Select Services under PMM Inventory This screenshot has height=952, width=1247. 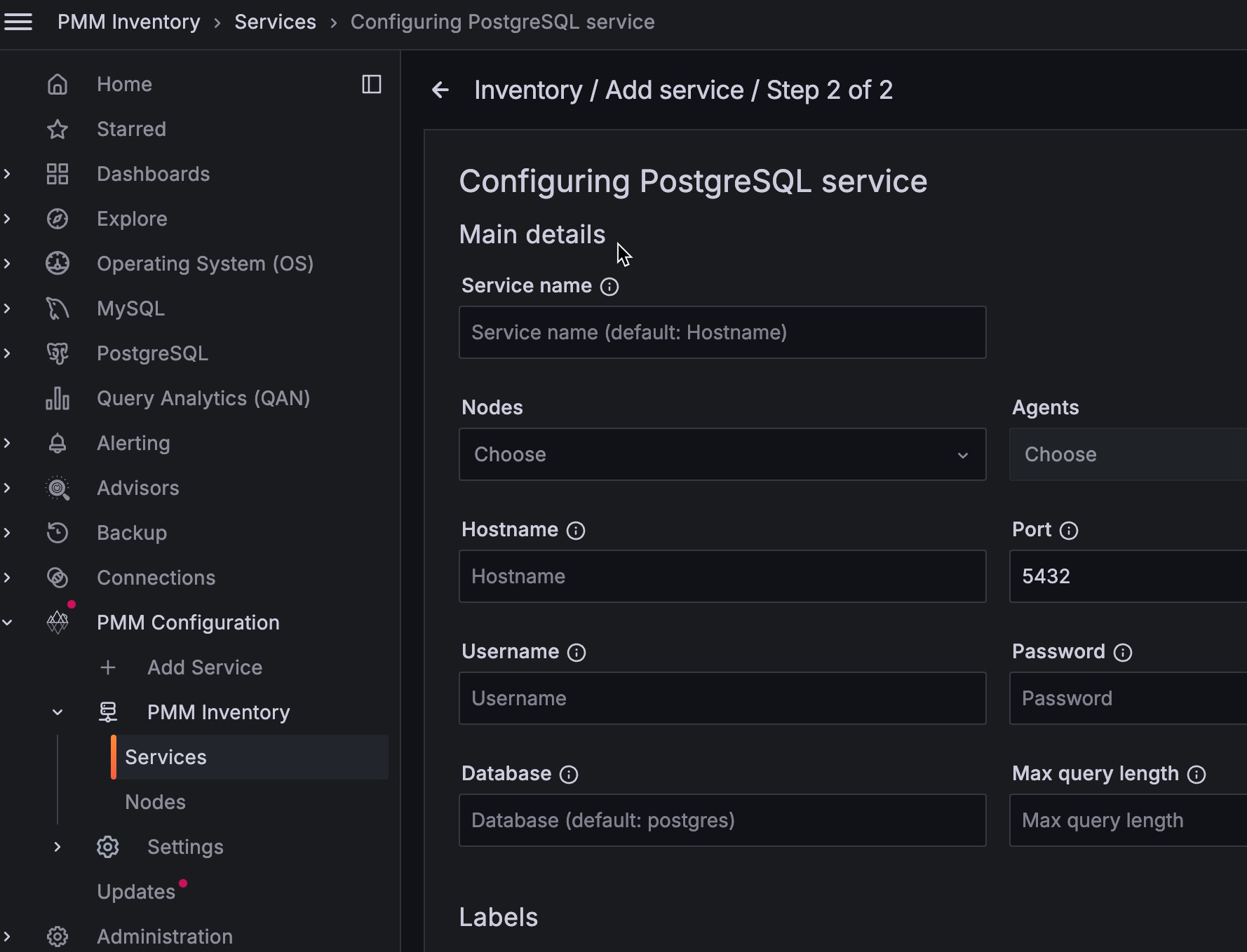[x=250, y=757]
